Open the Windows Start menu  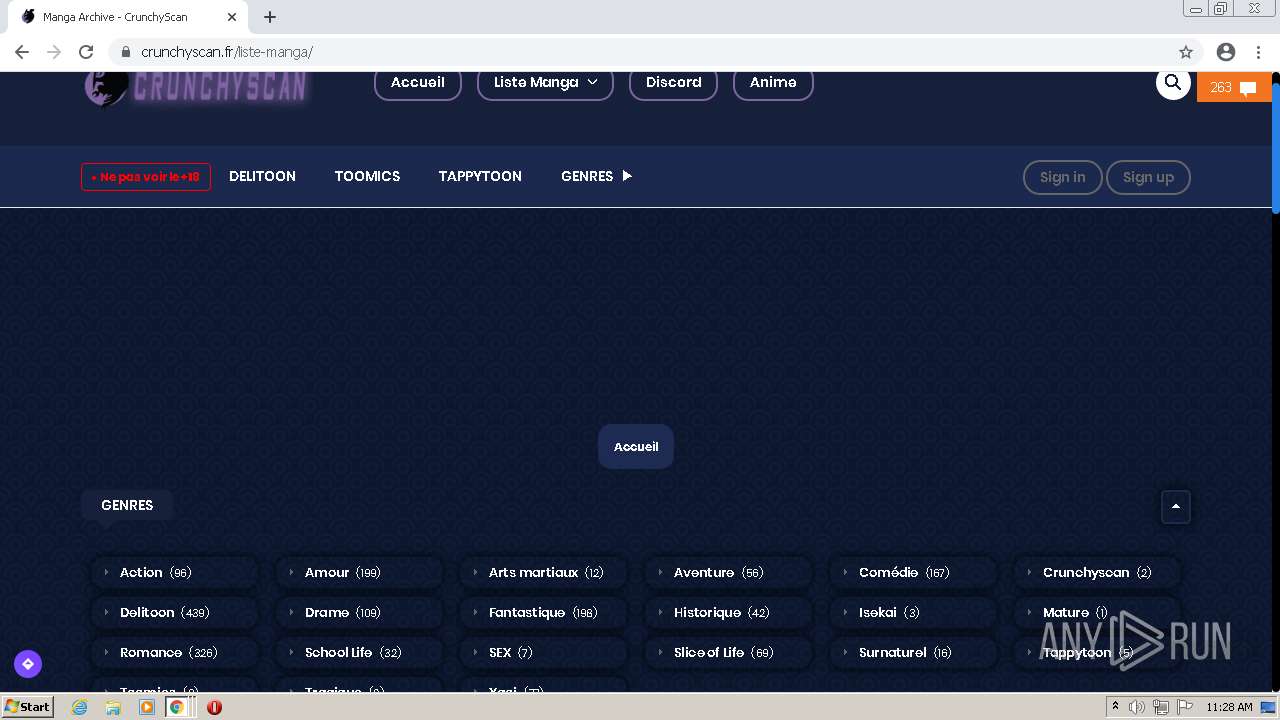point(27,707)
